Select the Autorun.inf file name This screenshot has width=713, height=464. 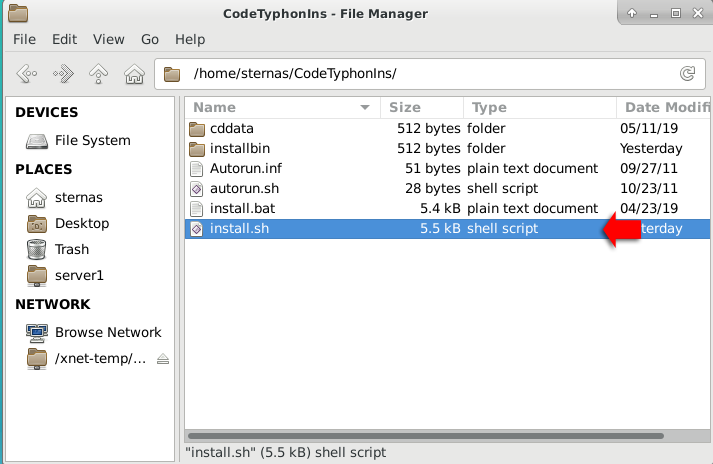pyautogui.click(x=246, y=169)
